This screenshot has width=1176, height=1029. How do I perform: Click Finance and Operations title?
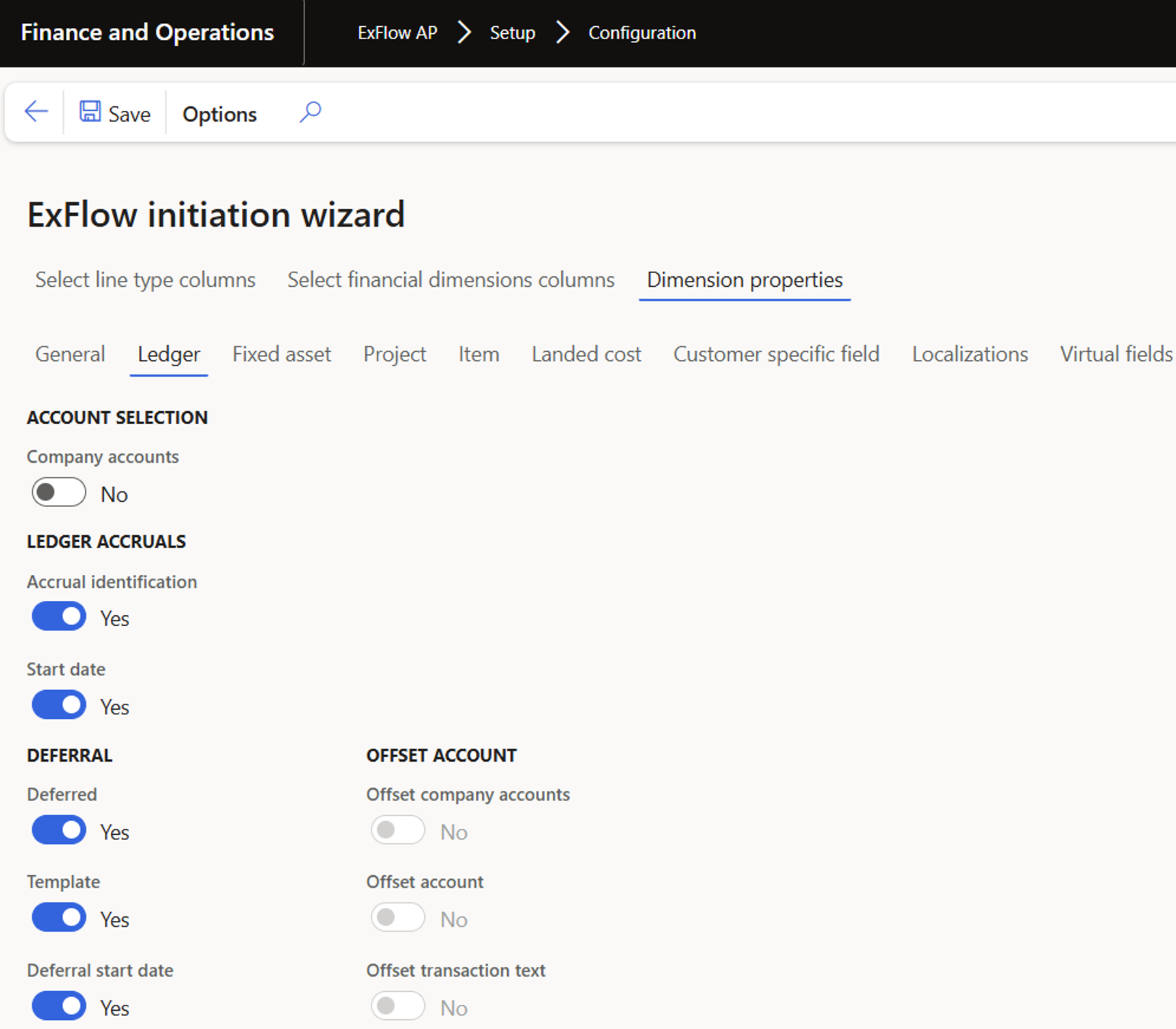pos(147,32)
